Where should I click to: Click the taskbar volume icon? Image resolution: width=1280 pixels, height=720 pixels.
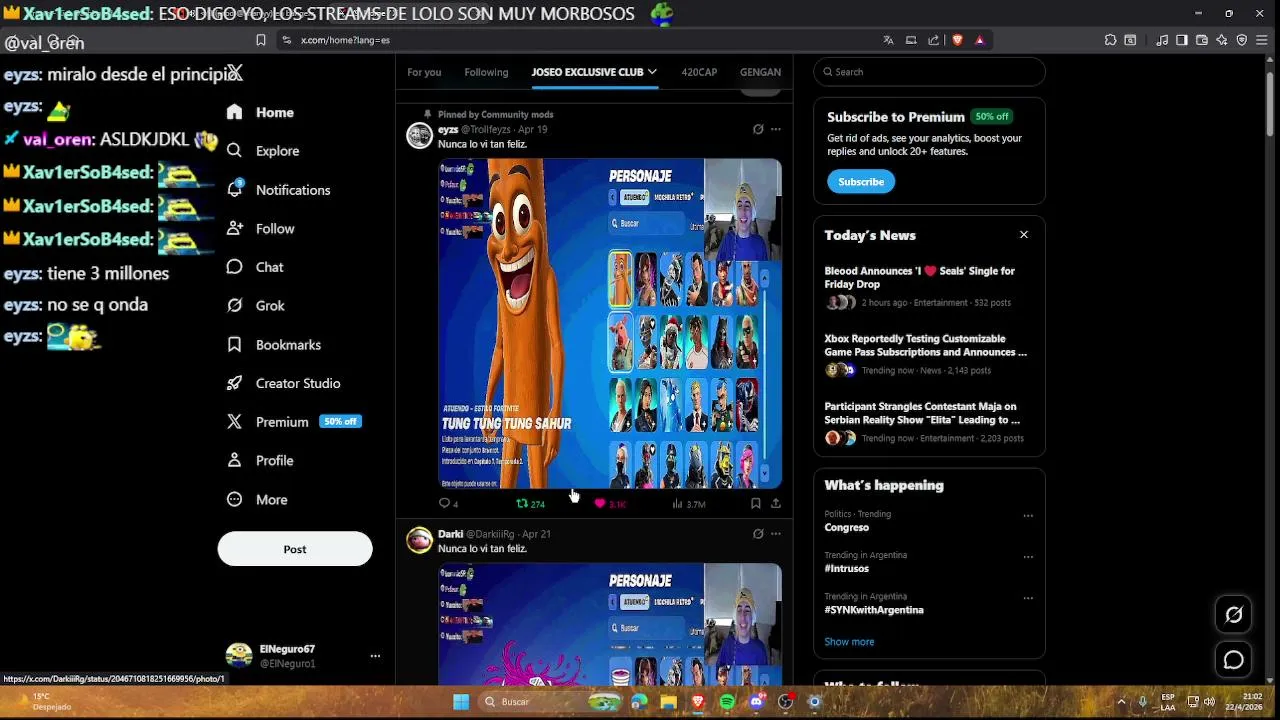(1209, 702)
